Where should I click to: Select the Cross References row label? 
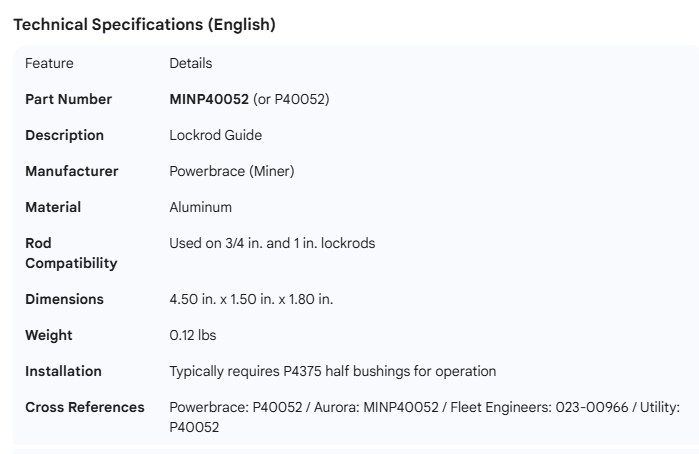click(84, 407)
